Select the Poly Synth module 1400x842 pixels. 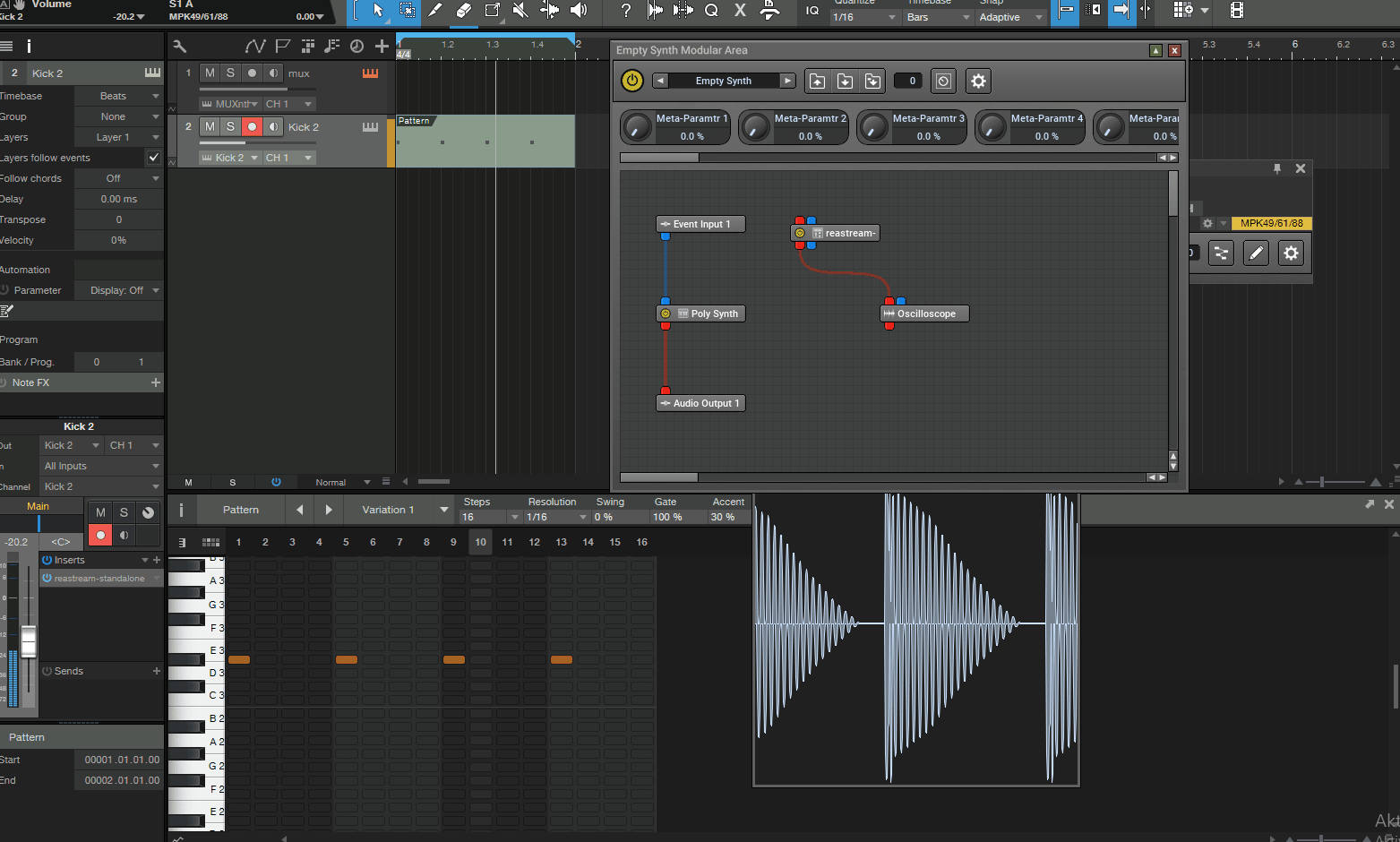tap(700, 314)
